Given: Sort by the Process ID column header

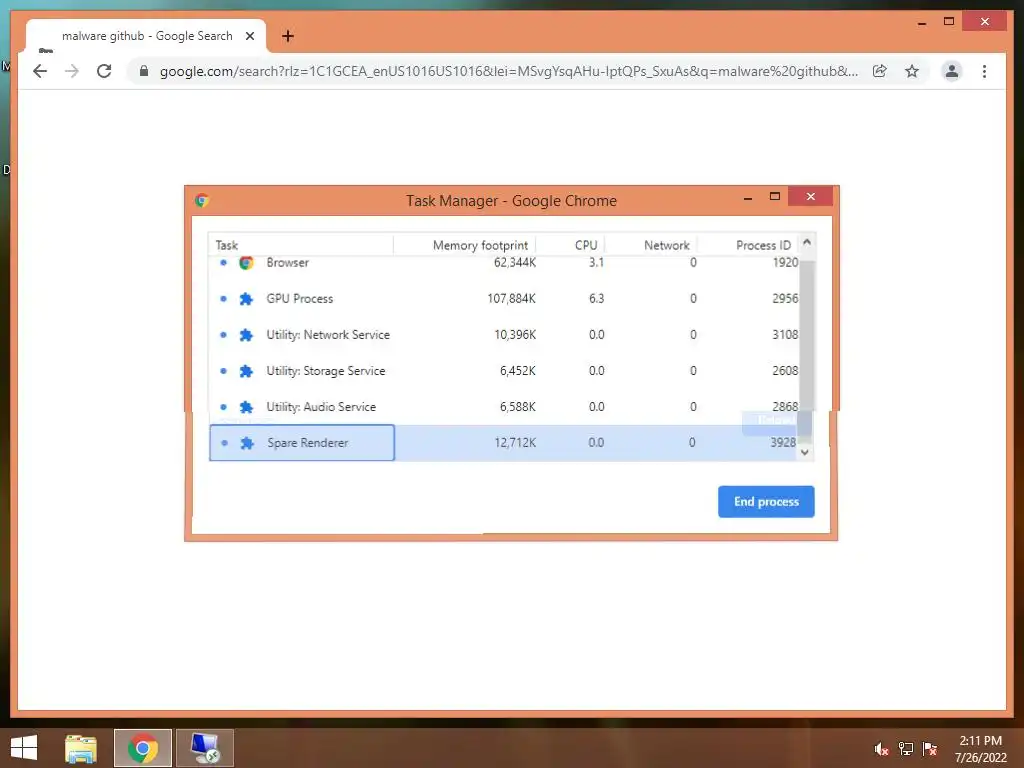Looking at the screenshot, I should (x=748, y=245).
